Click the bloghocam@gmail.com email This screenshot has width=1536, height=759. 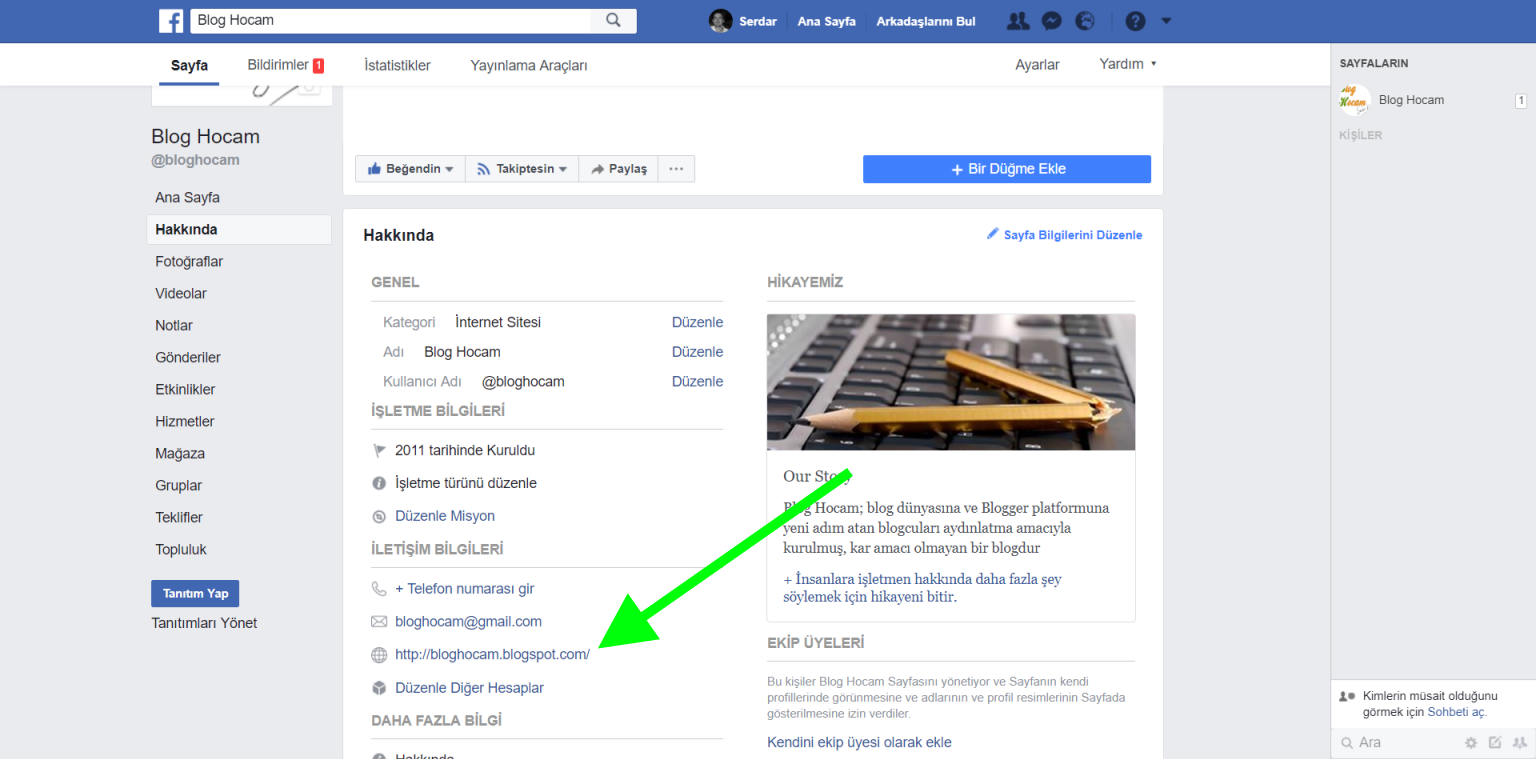point(468,621)
